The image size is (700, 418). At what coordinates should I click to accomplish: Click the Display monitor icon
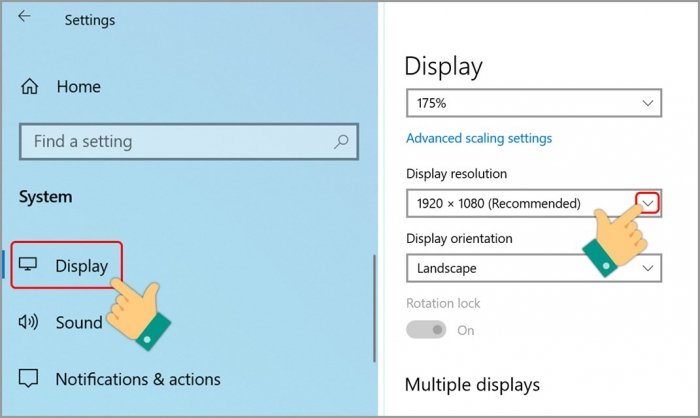[29, 266]
